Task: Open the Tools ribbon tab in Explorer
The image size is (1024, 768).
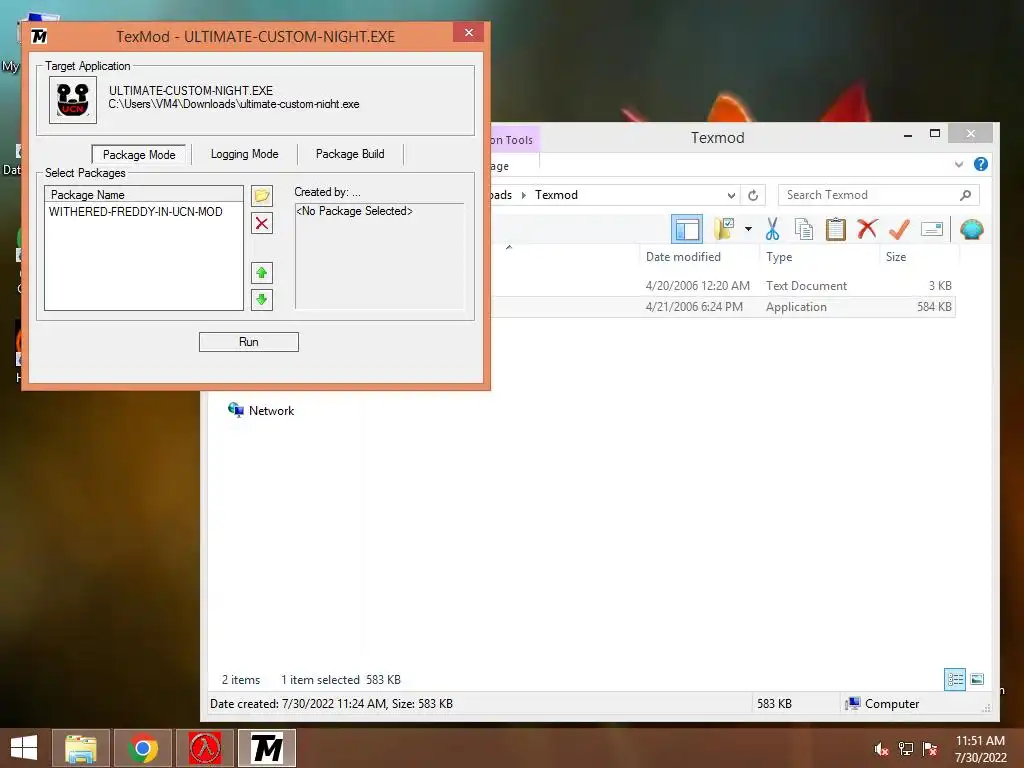Action: coord(514,140)
